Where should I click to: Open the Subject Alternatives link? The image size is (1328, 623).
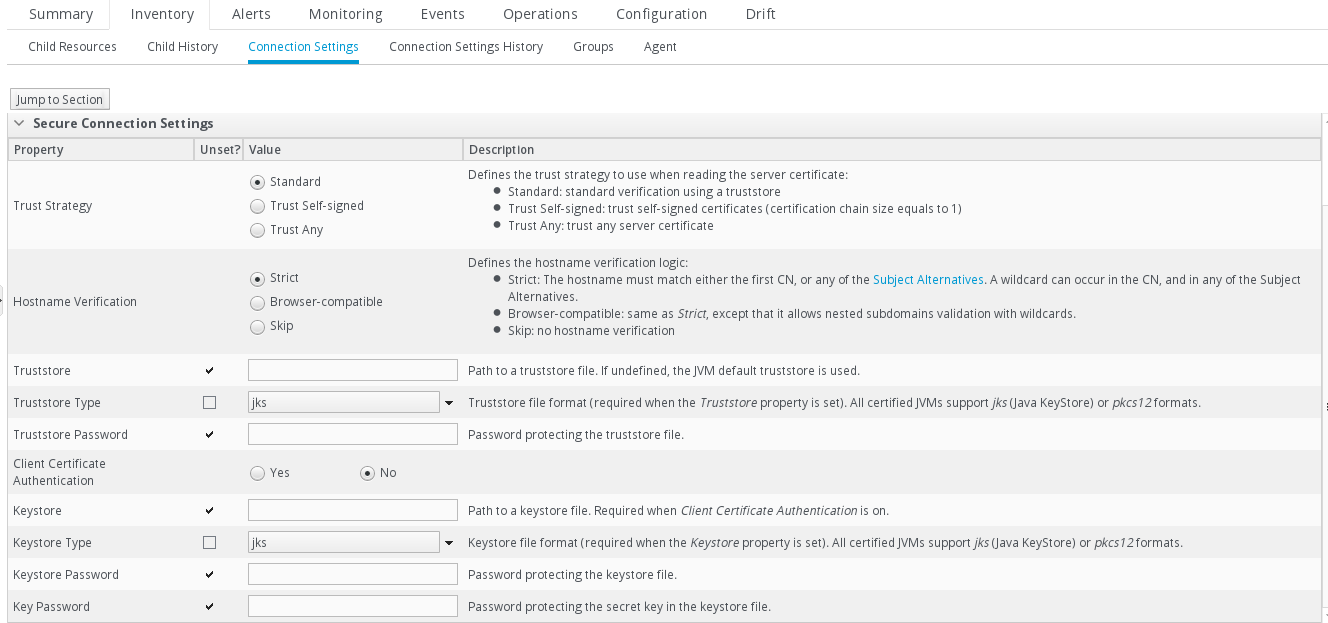(x=927, y=280)
